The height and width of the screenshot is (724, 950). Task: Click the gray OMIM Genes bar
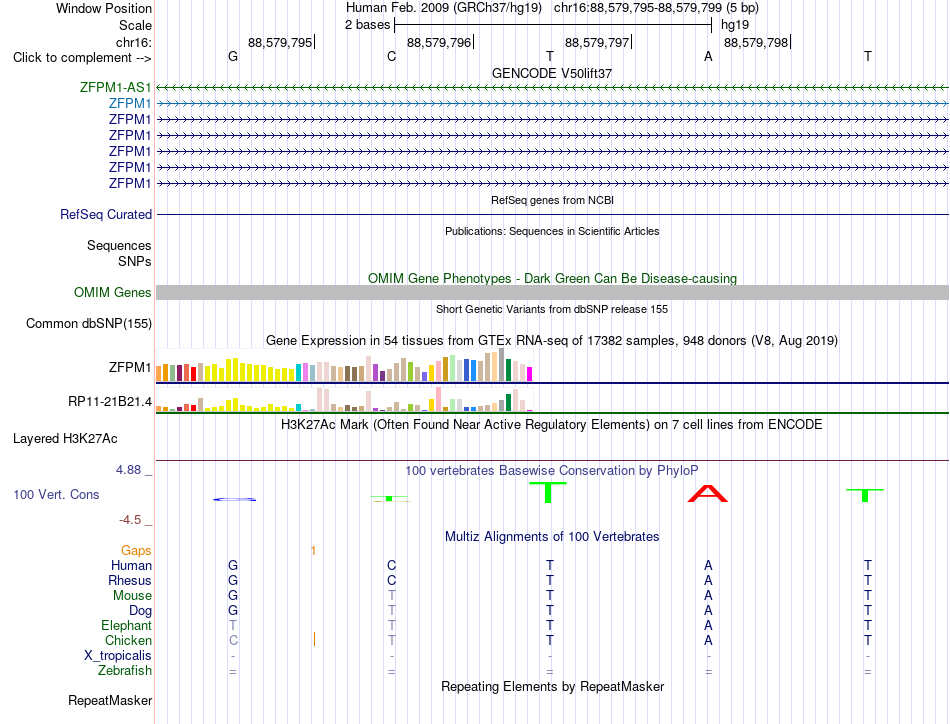click(552, 293)
